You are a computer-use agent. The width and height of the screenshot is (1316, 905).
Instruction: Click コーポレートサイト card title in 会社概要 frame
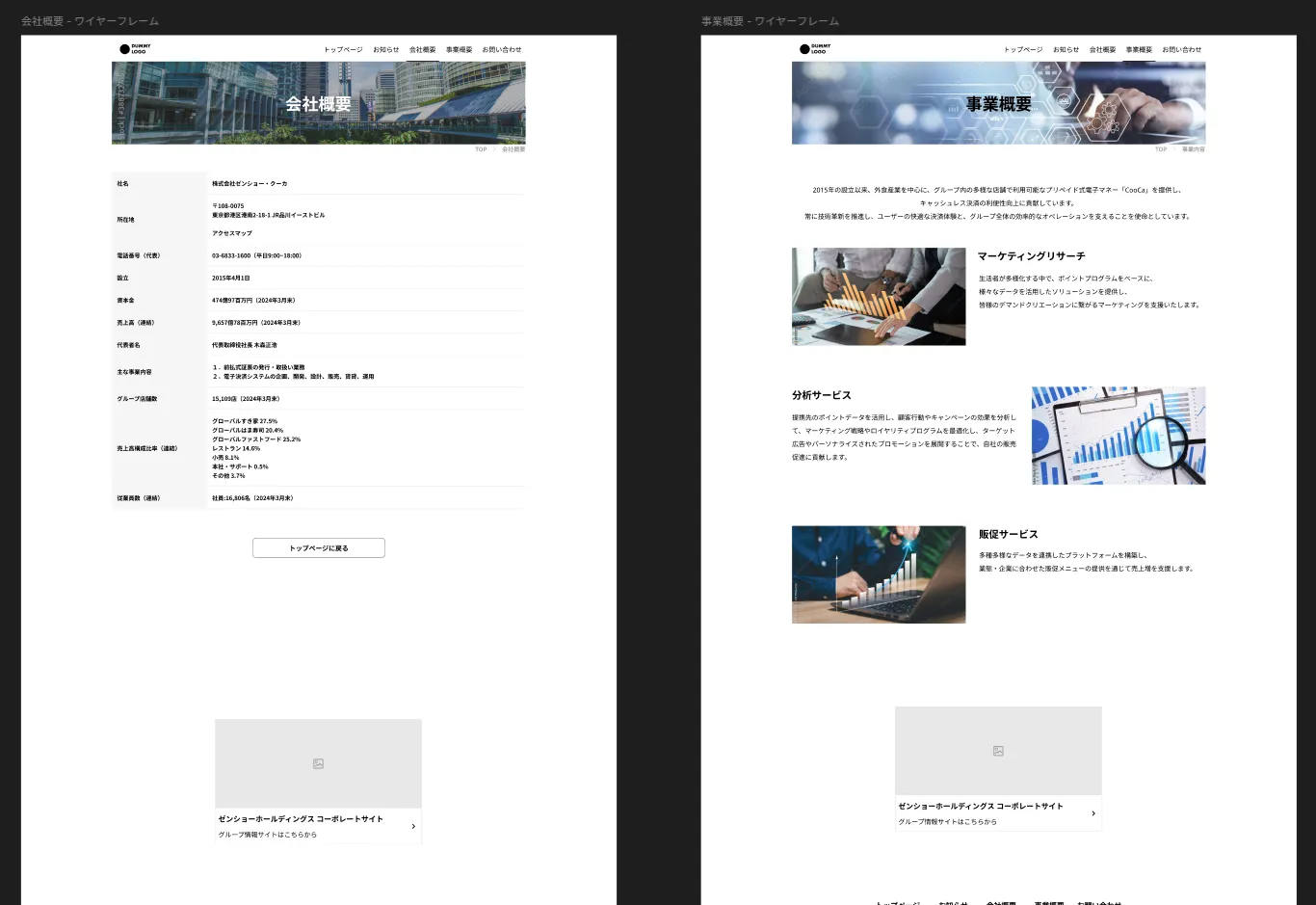pos(301,819)
